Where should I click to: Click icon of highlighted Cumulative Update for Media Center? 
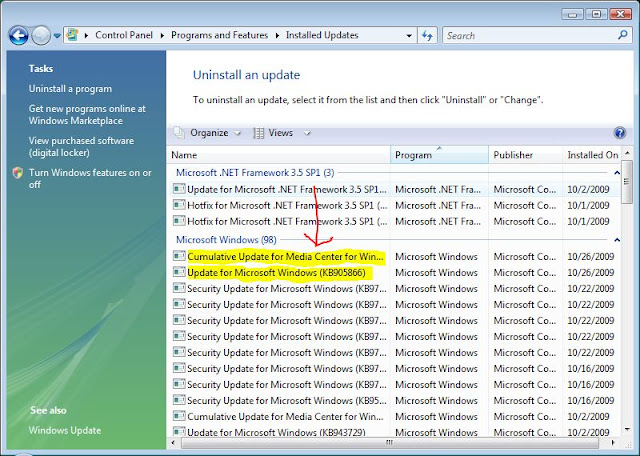tap(179, 256)
